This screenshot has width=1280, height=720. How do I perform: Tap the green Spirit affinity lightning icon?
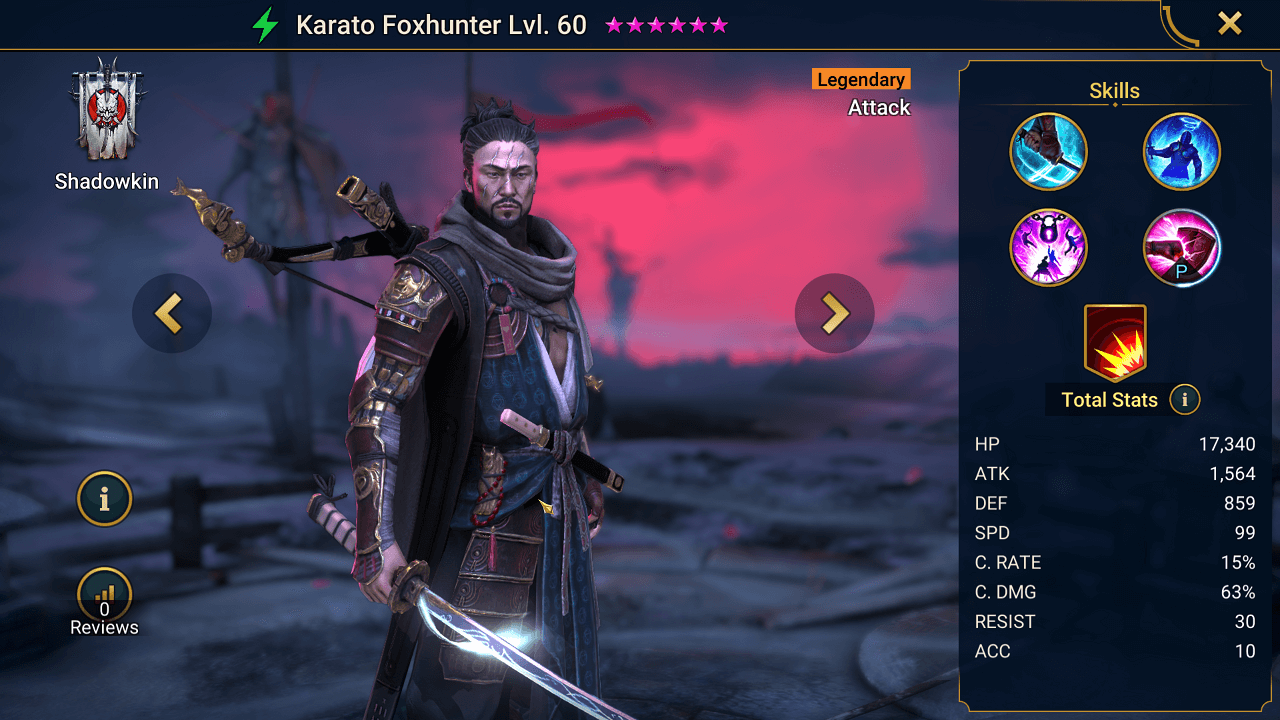click(x=265, y=25)
